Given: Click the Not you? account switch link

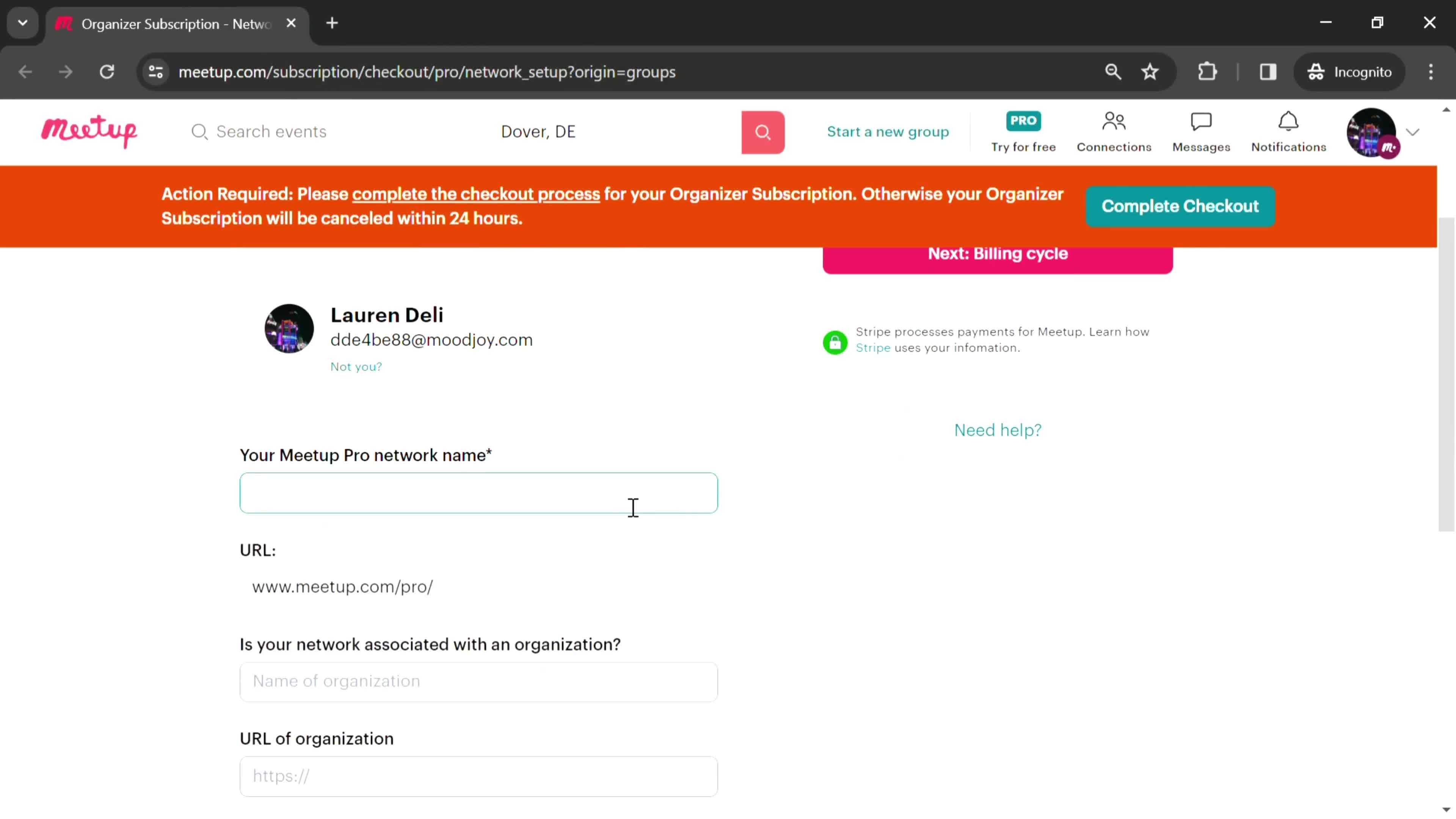Looking at the screenshot, I should (x=356, y=366).
